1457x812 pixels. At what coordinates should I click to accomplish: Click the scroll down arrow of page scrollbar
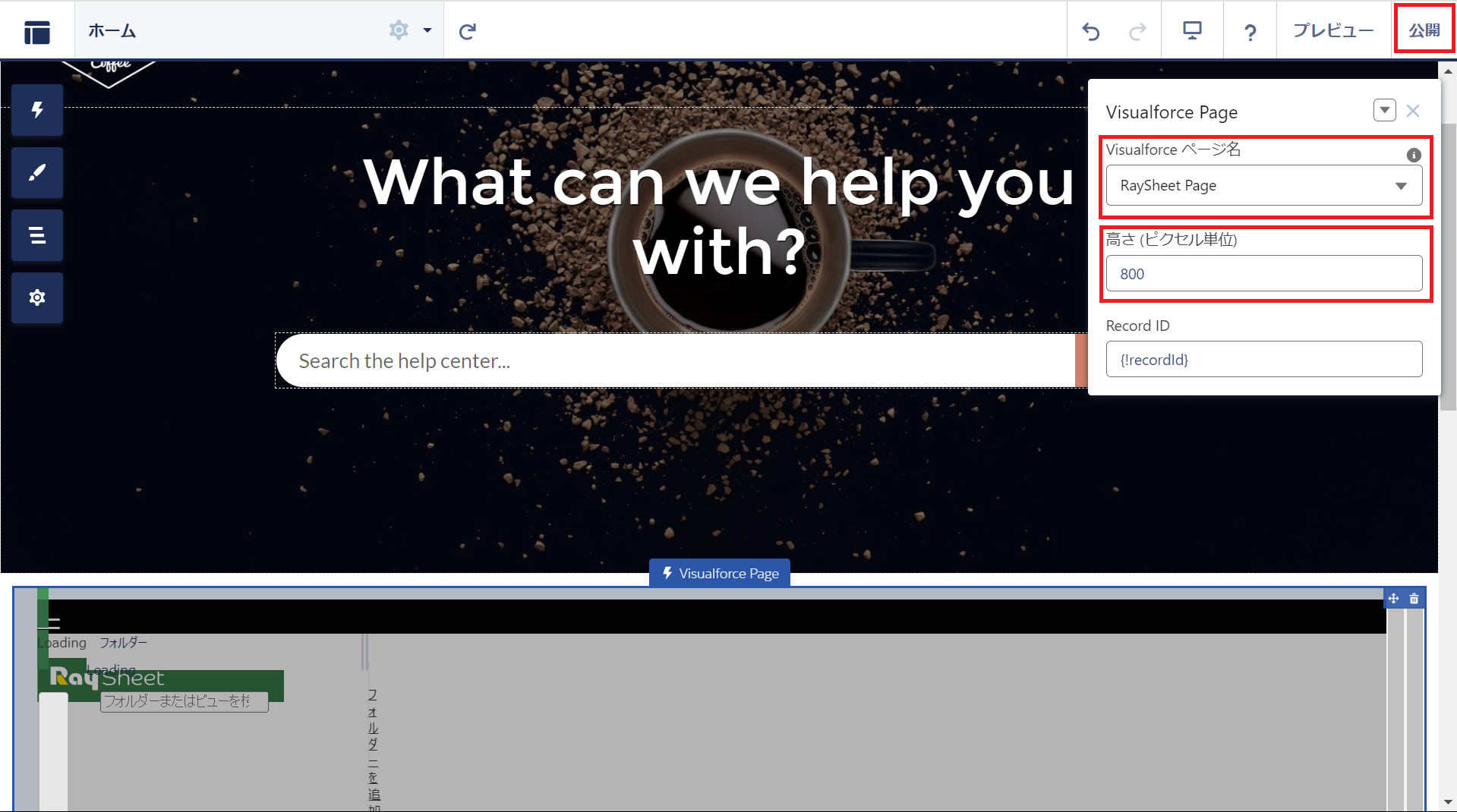click(1448, 802)
